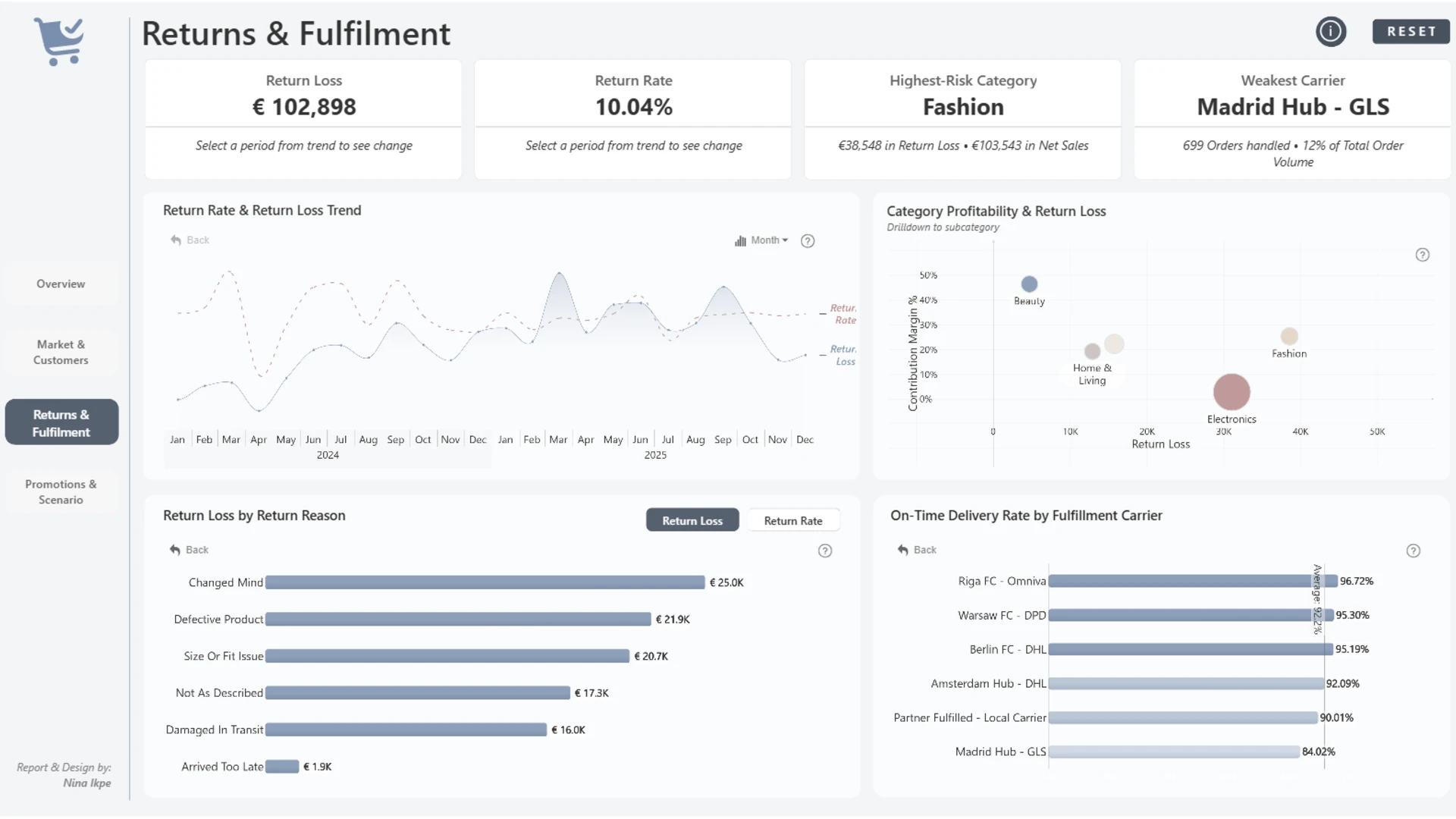Screen dimensions: 1456x819
Task: Click the help icon in Return Reason chart
Action: tap(825, 551)
